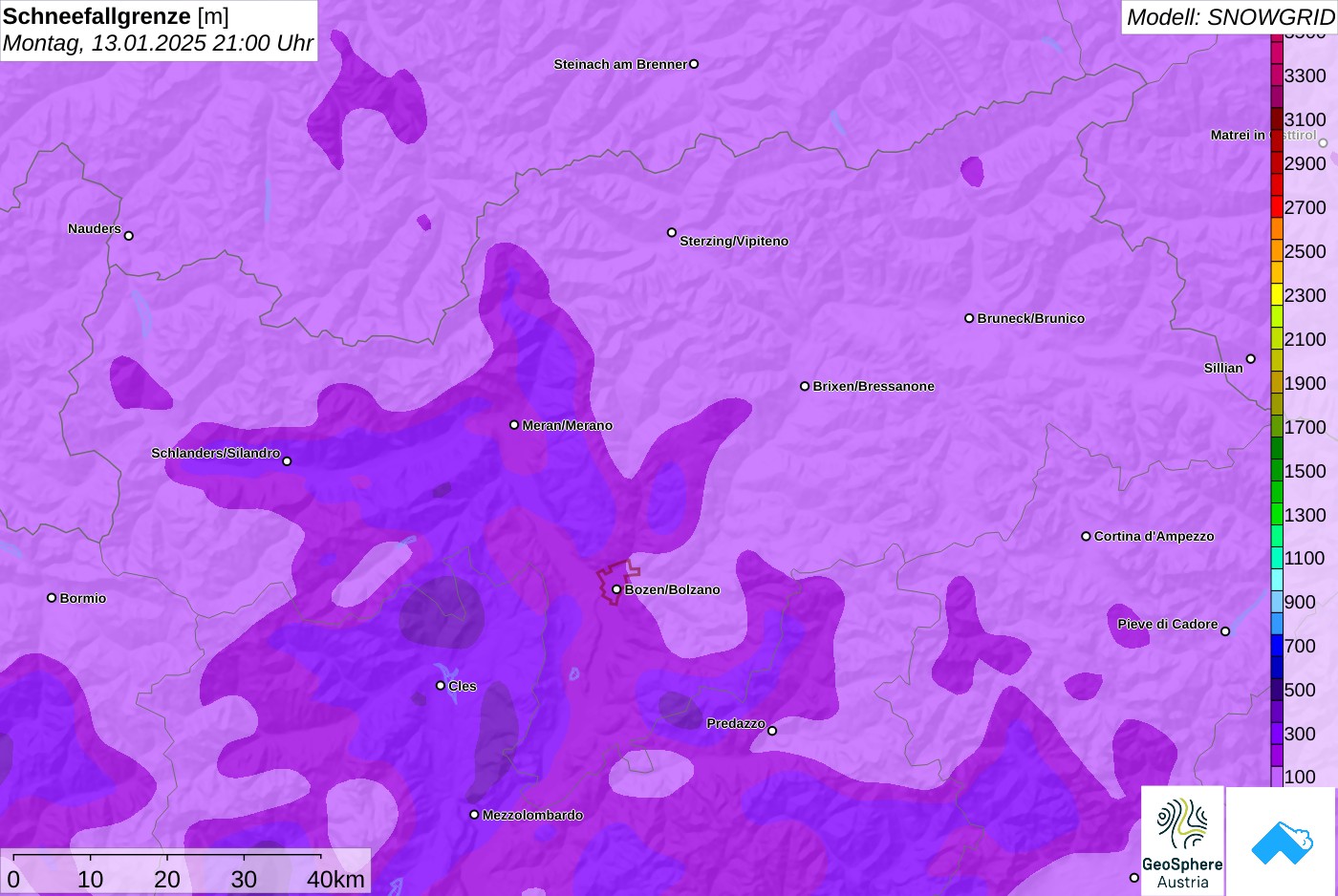Click the Mezzolombardo marker dot
This screenshot has height=896, width=1338.
click(474, 815)
